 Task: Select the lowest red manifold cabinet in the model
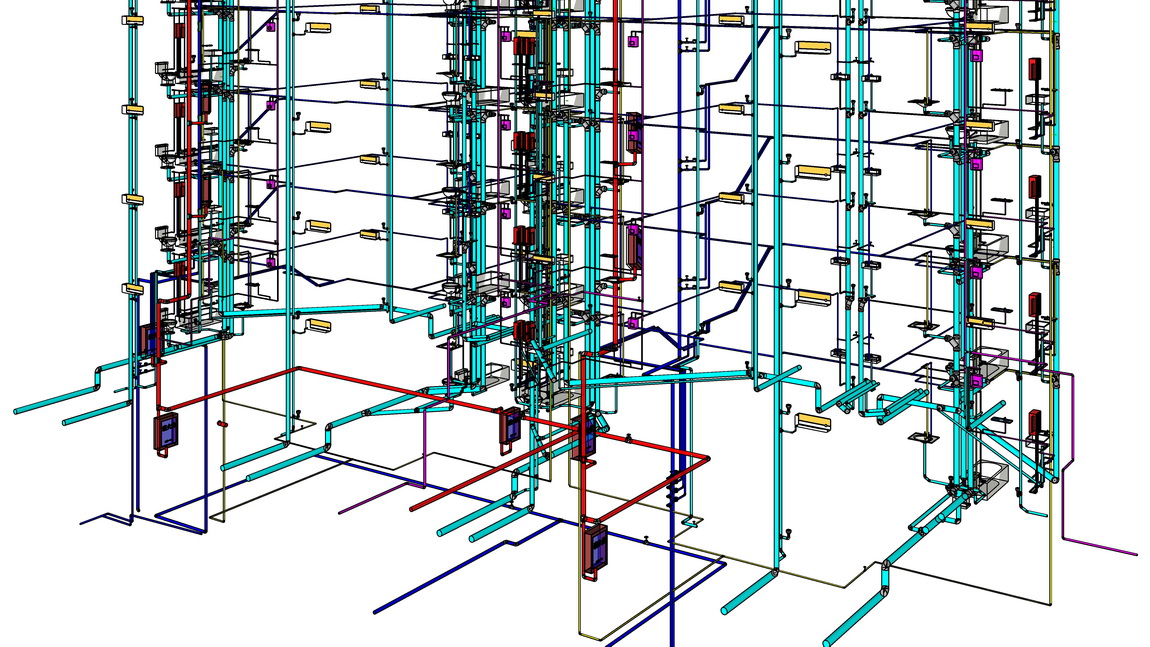click(596, 549)
